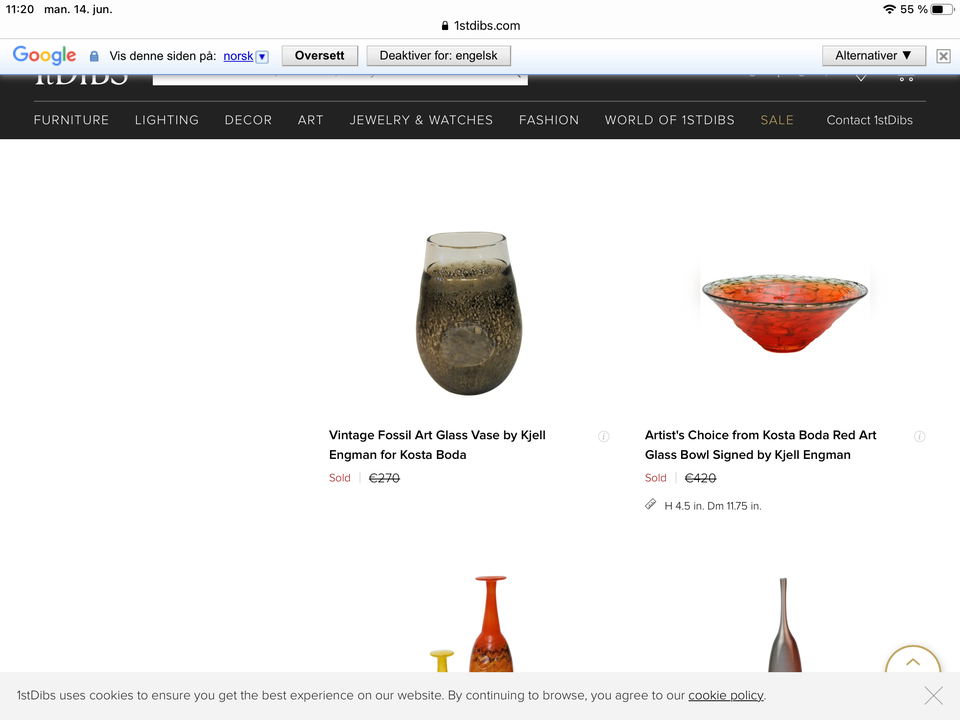Click Sold label under Red Bowl

pos(656,478)
